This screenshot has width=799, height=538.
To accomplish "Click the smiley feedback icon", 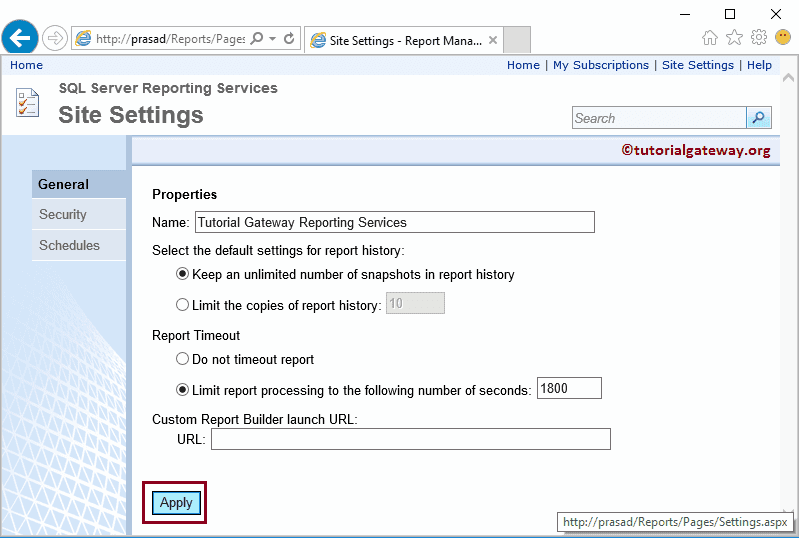I will coord(783,37).
